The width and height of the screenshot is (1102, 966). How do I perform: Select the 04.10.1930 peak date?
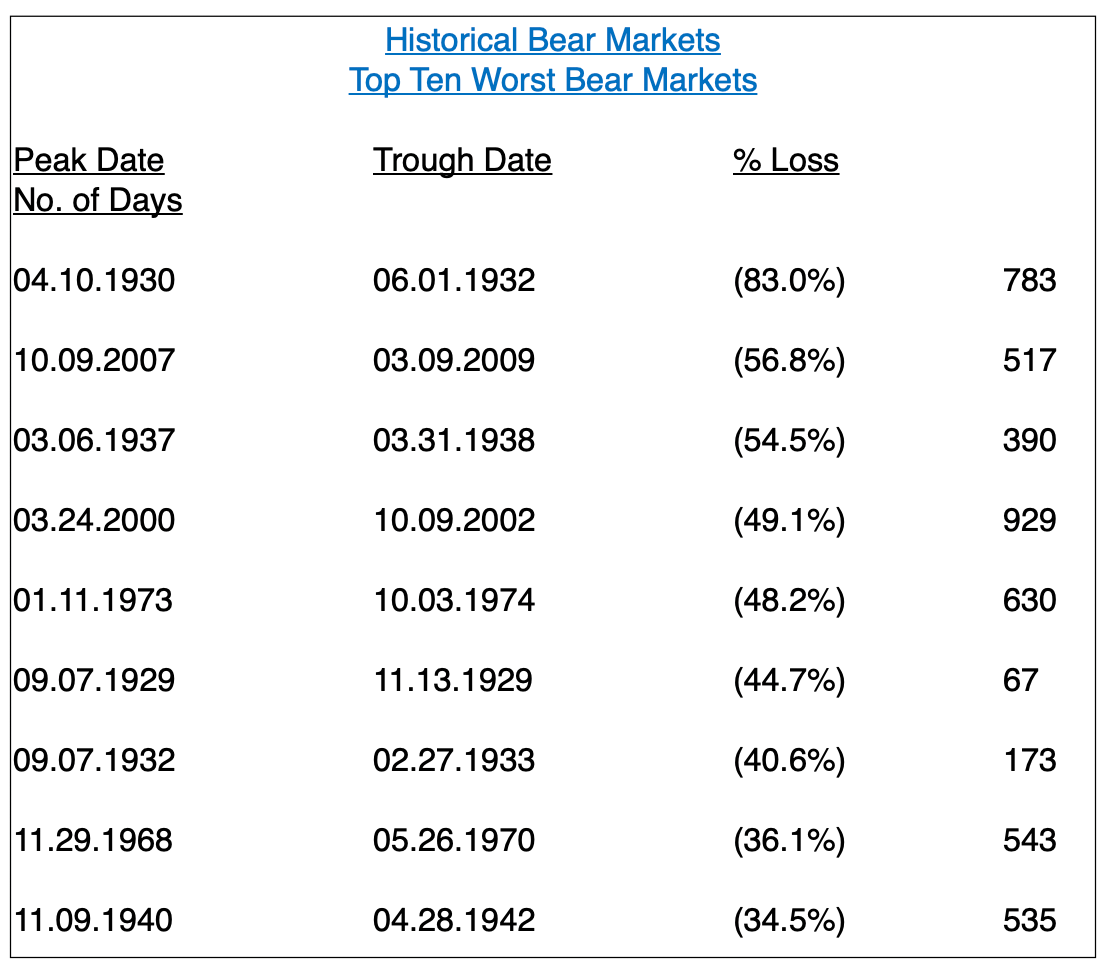[94, 281]
